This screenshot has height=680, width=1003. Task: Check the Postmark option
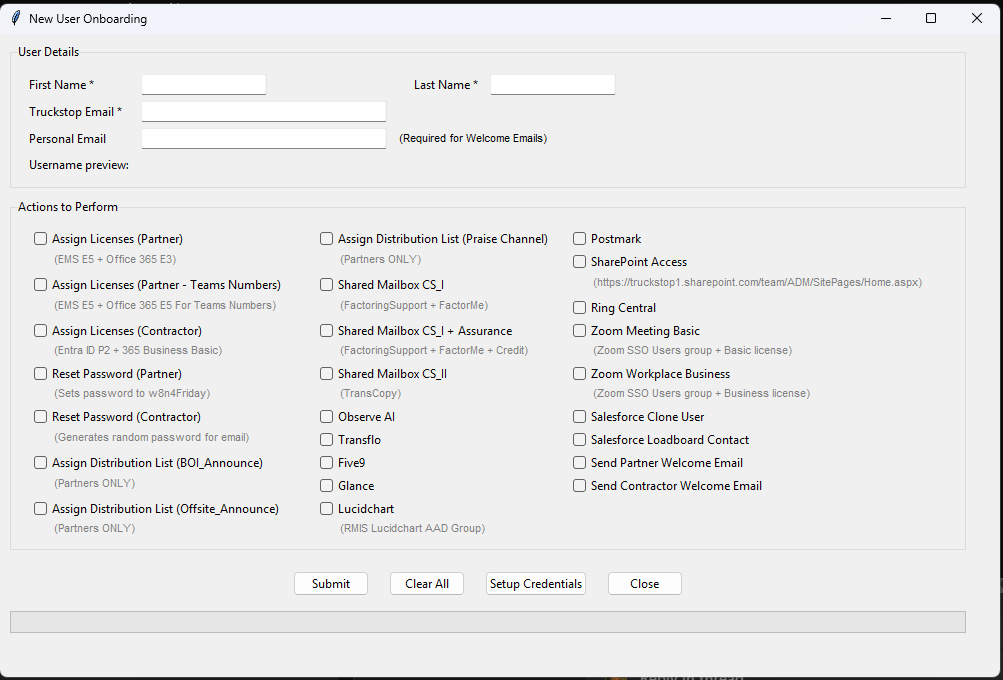coord(579,238)
